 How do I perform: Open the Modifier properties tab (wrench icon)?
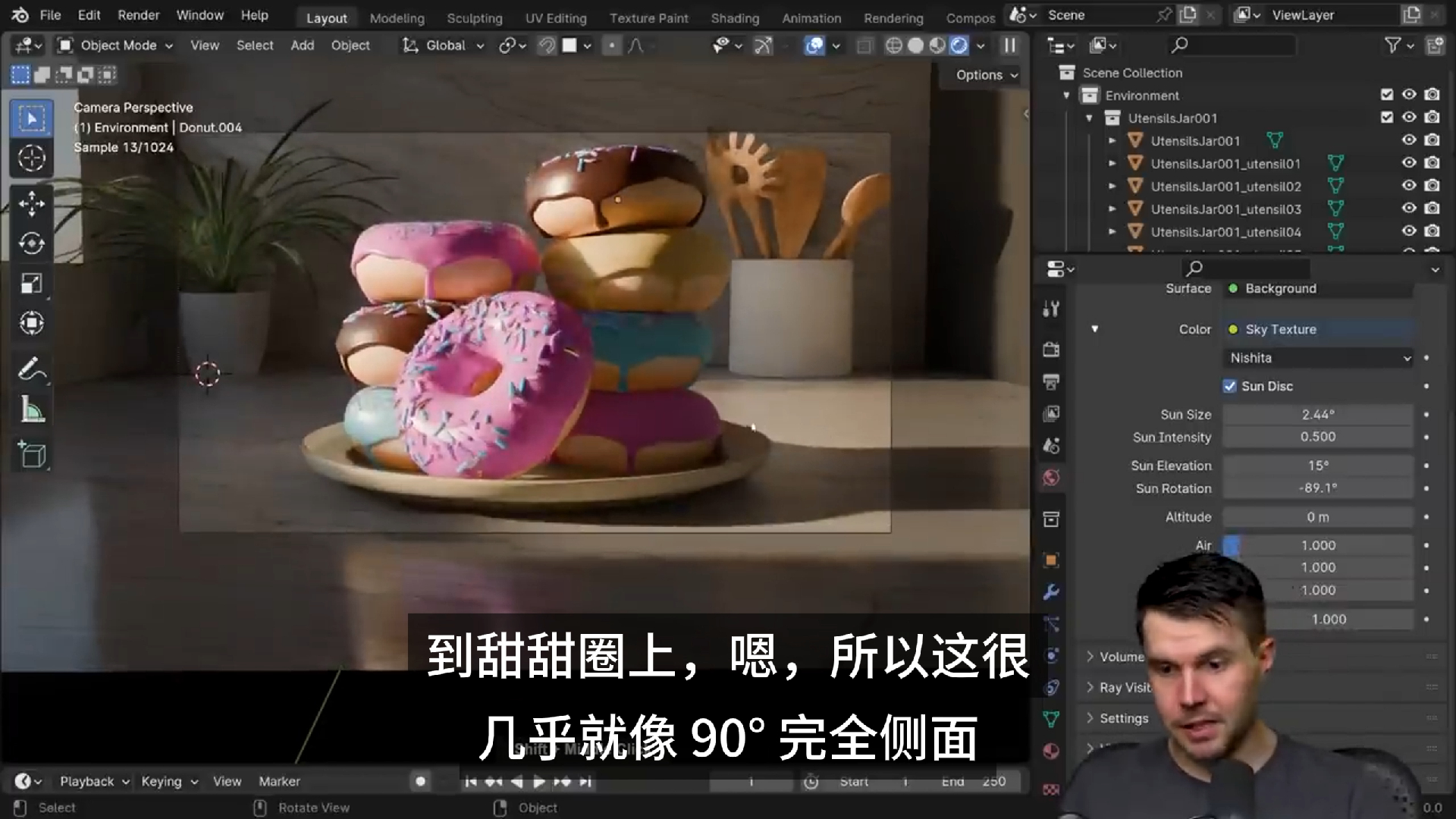[1051, 592]
